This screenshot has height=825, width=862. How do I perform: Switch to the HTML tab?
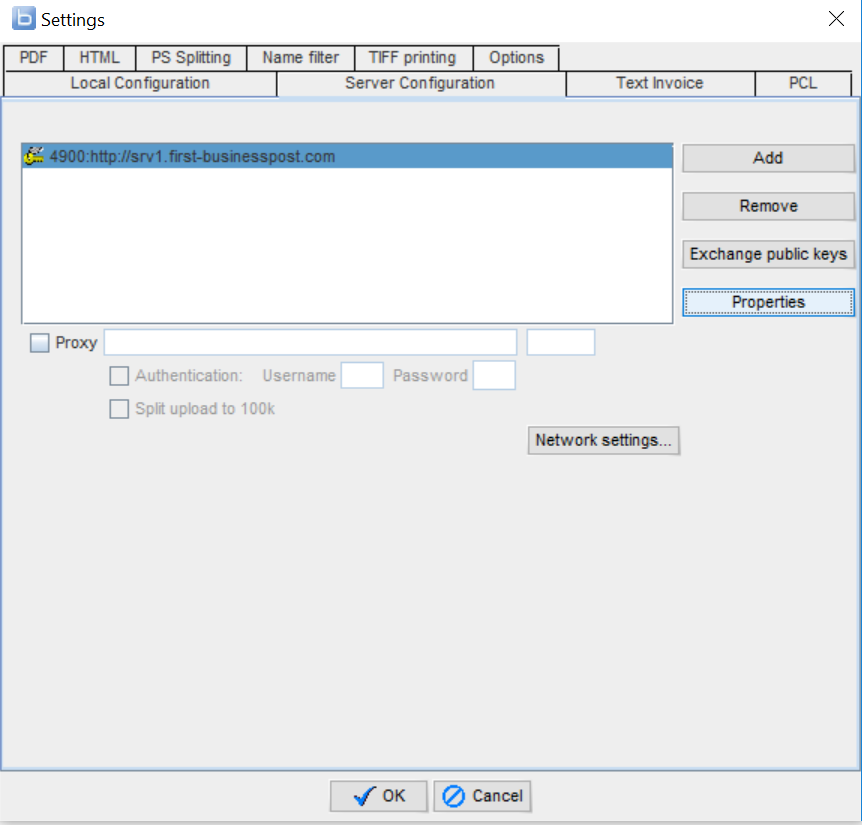[100, 58]
